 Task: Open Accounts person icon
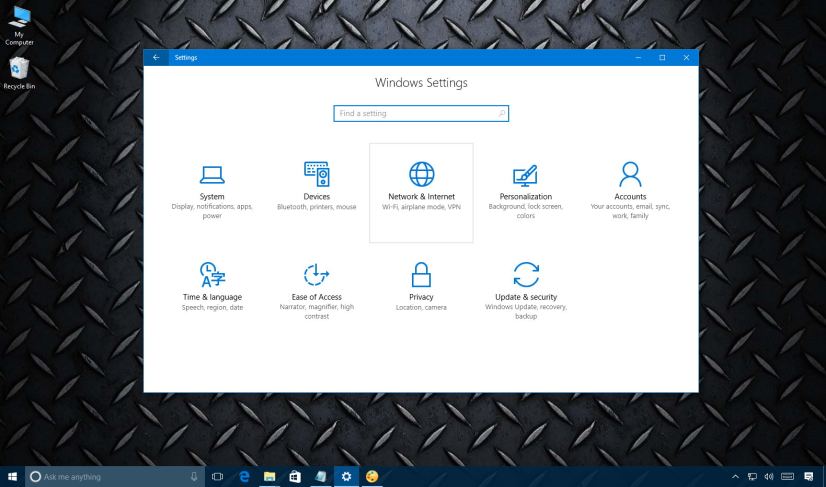[x=630, y=174]
